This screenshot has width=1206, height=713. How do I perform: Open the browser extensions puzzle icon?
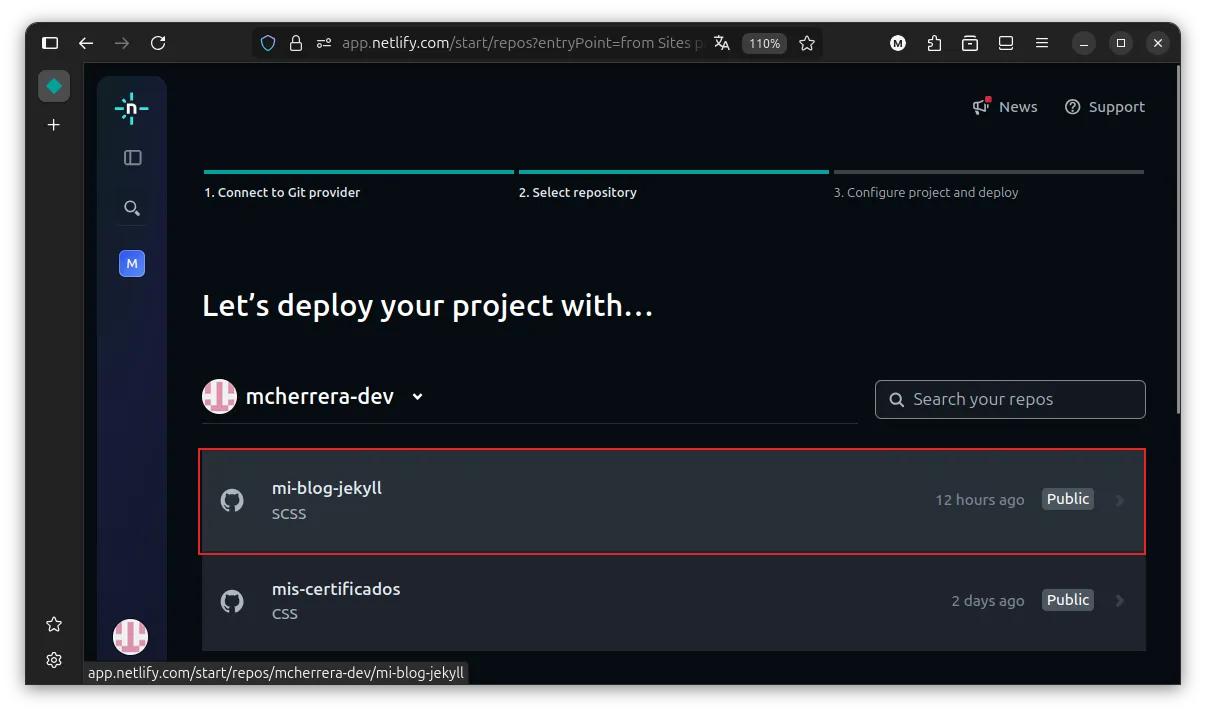(x=934, y=43)
